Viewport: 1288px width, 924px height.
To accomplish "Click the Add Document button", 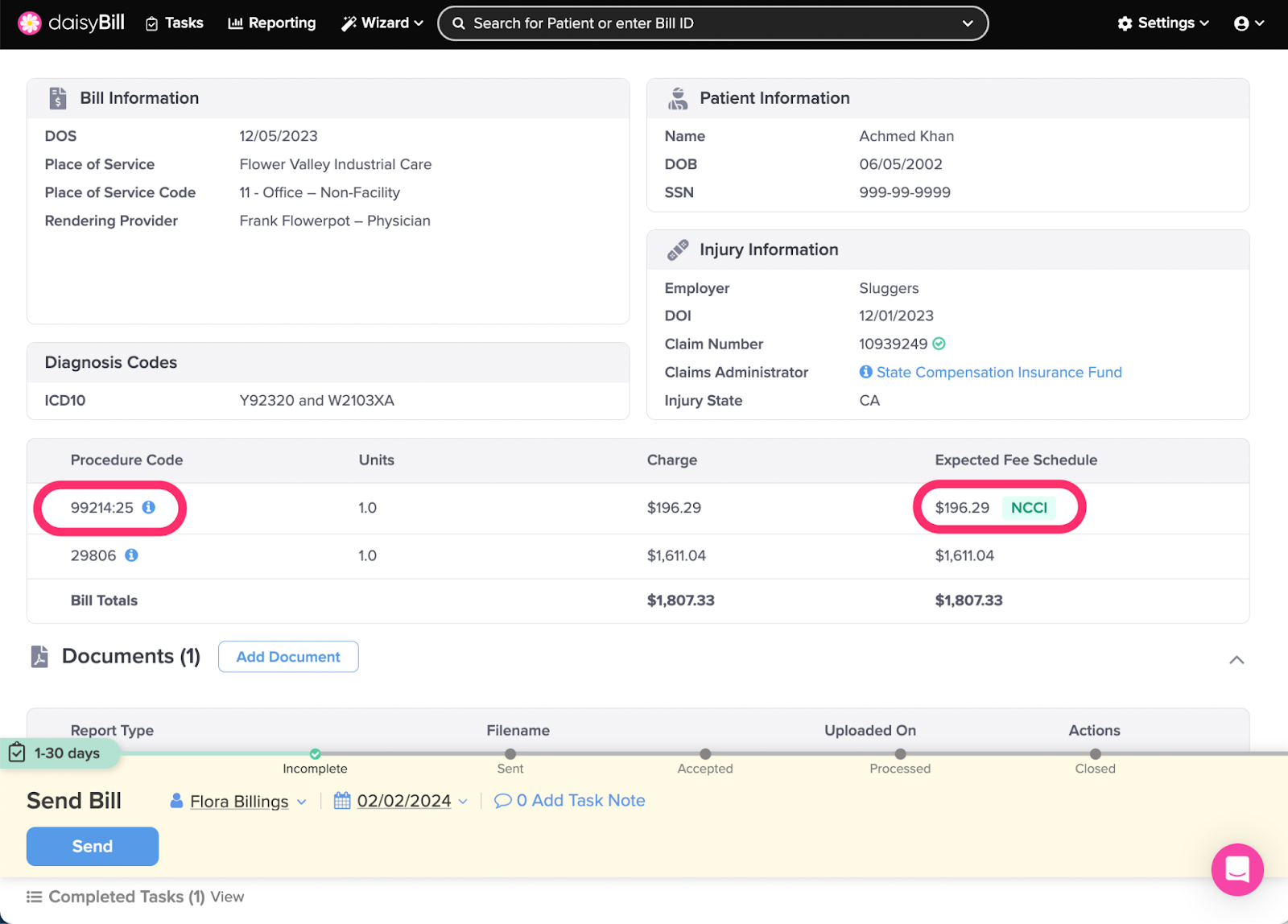I will pyautogui.click(x=288, y=657).
